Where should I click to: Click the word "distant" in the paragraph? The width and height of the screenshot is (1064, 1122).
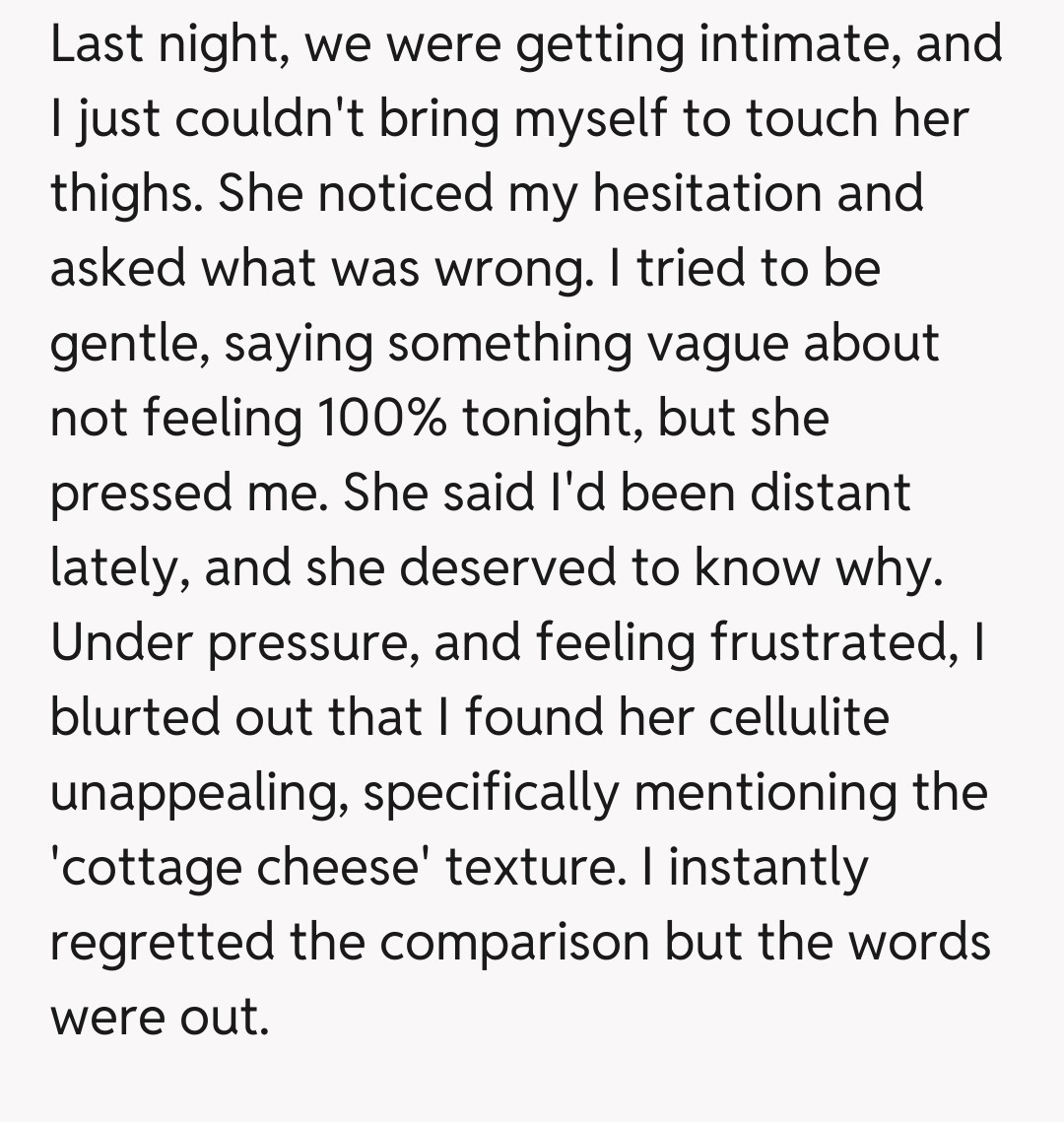click(x=830, y=493)
